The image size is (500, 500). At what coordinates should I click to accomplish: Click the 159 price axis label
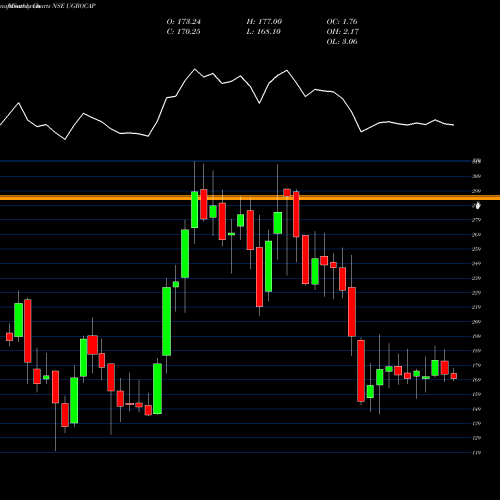477,394
